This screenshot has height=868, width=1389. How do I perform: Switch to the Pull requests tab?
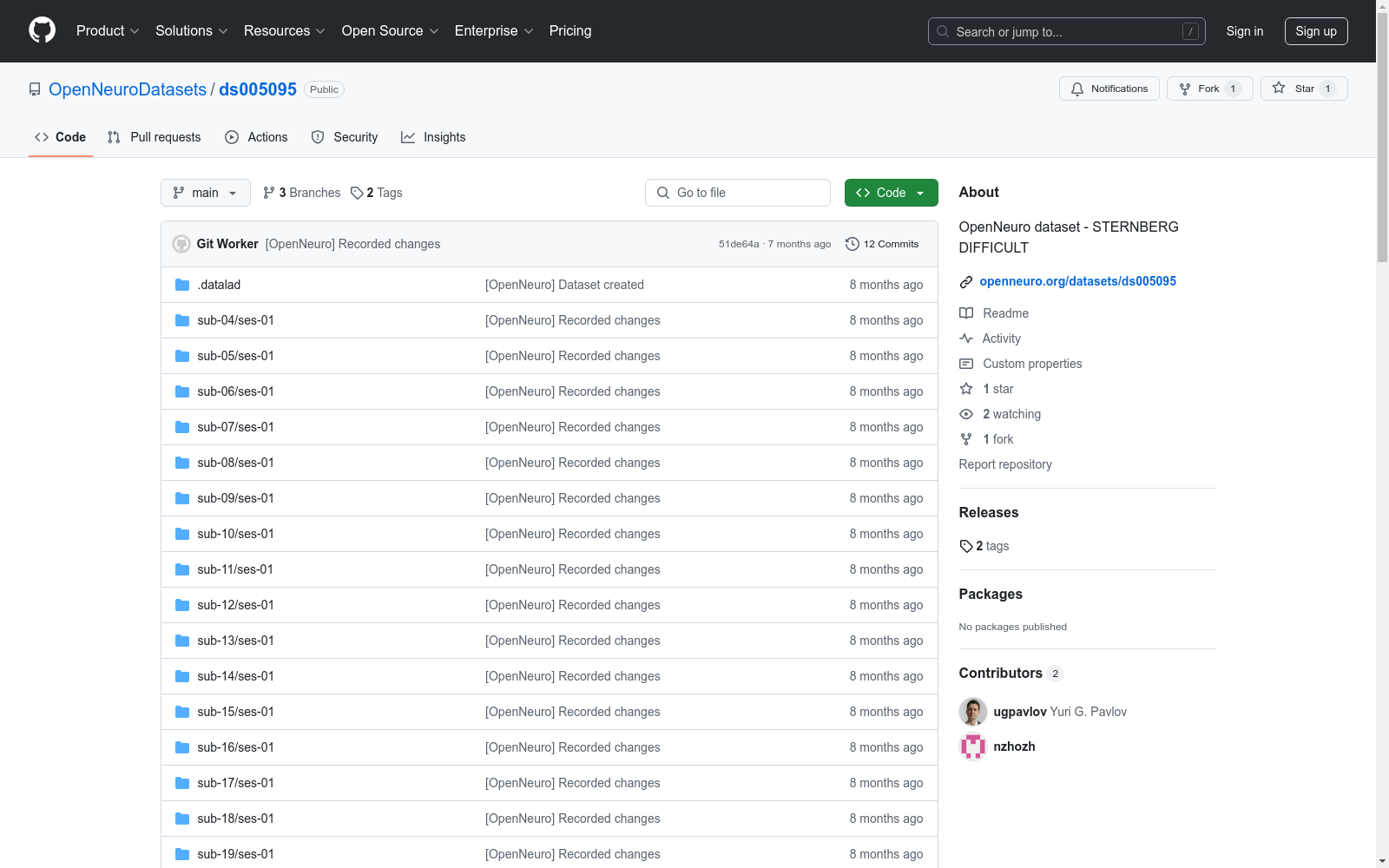click(x=155, y=137)
